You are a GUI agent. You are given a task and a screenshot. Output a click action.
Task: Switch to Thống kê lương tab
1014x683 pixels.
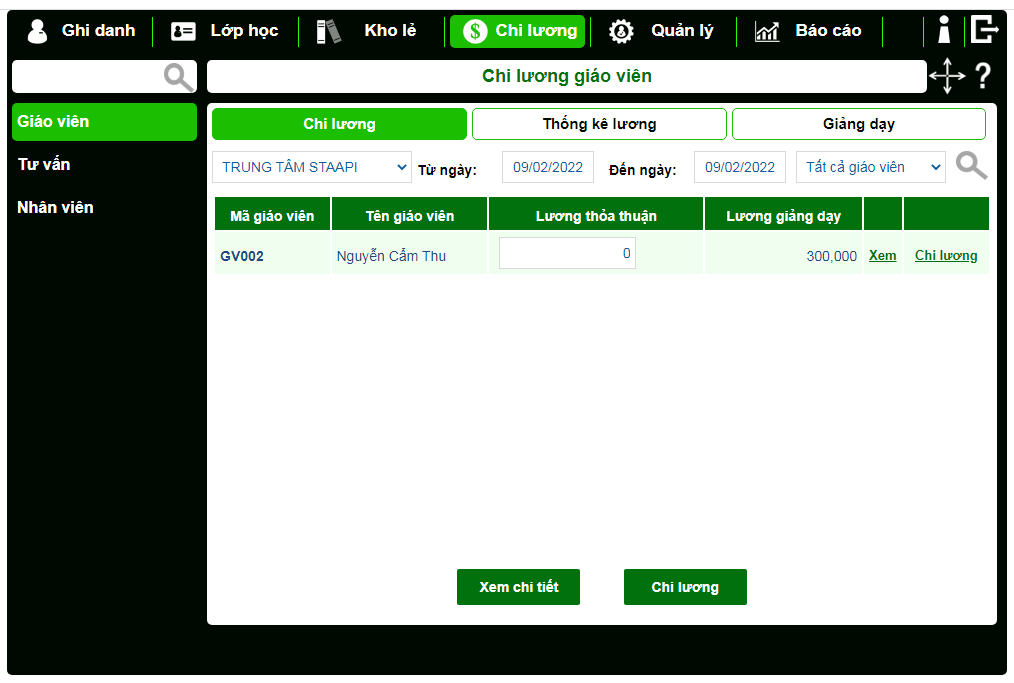599,124
